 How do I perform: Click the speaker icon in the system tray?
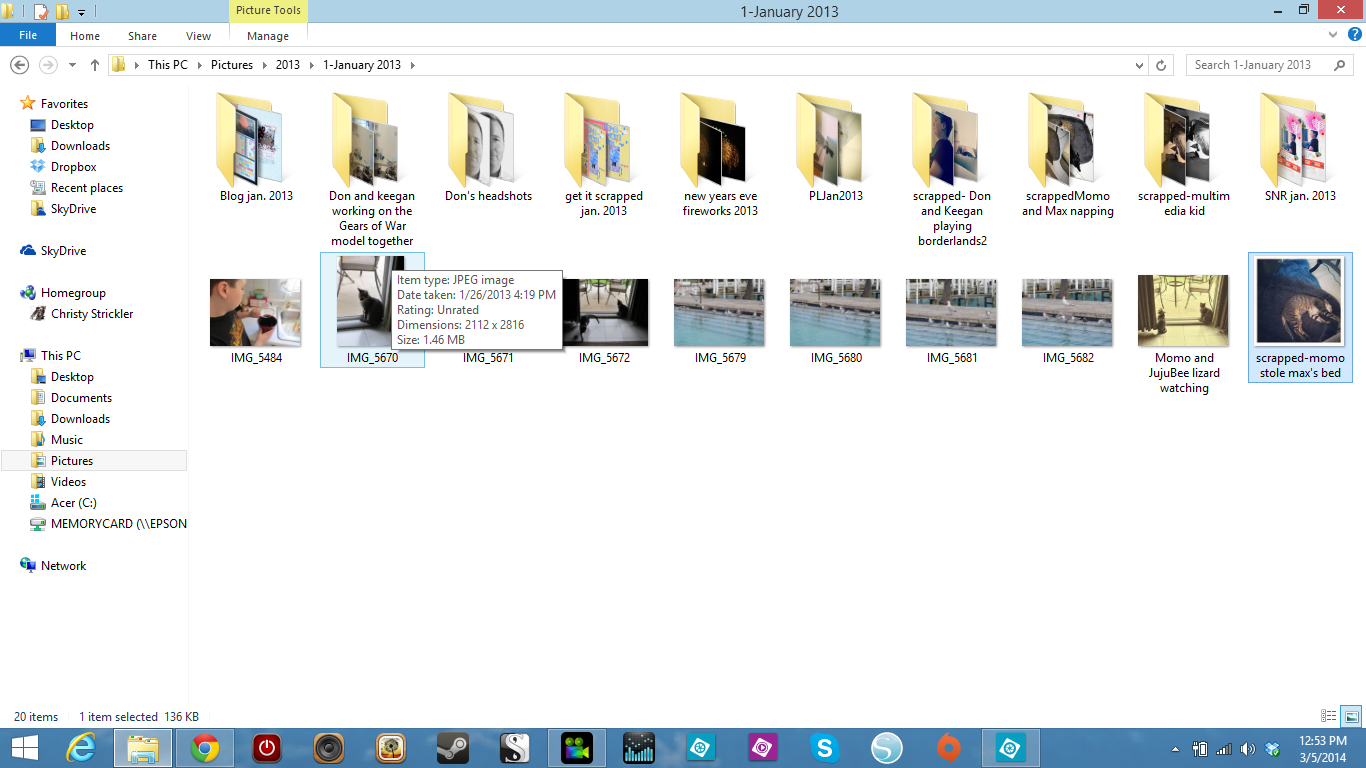coord(1247,748)
